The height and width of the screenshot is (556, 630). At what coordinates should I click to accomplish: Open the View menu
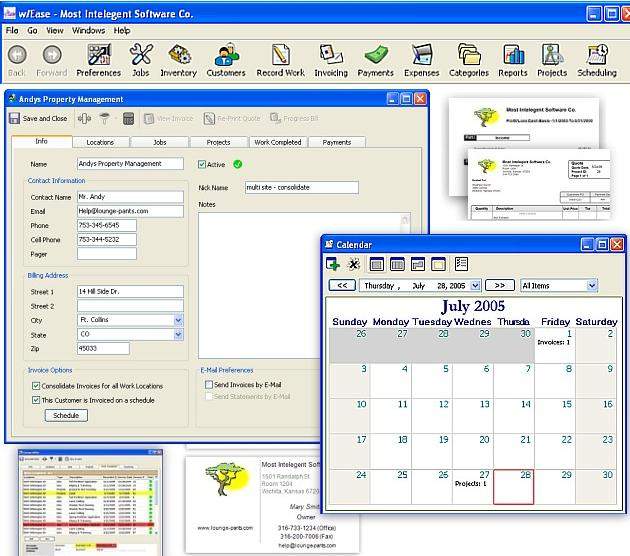(x=55, y=31)
